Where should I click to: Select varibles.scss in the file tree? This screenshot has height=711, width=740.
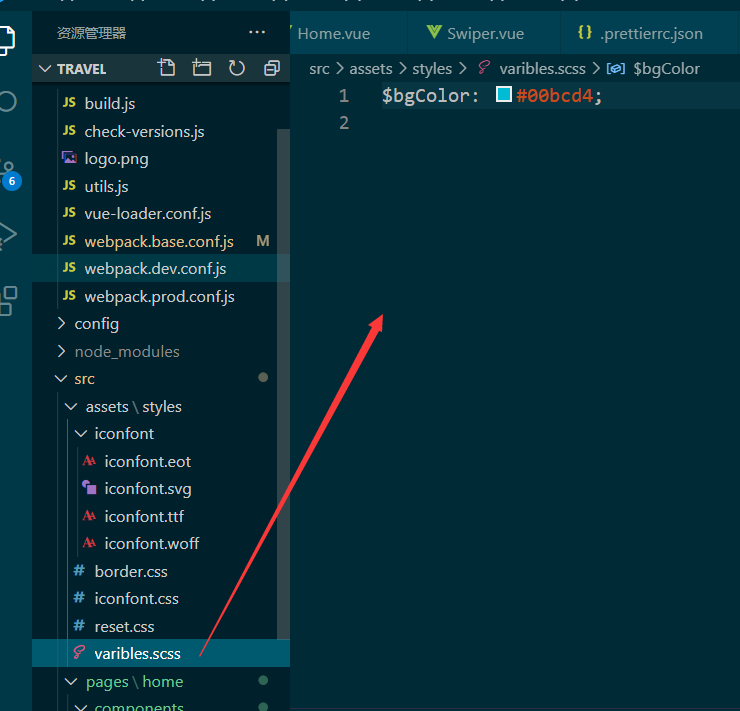[161, 653]
